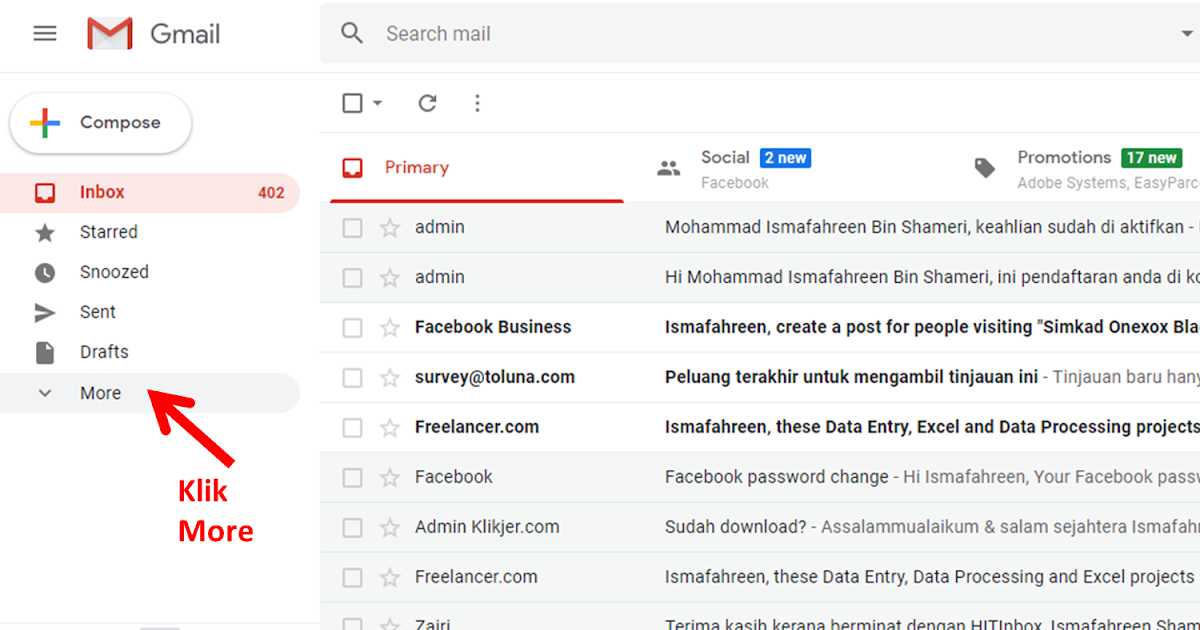Click the Gmail envelope logo
Image resolution: width=1200 pixels, height=630 pixels.
coord(110,34)
